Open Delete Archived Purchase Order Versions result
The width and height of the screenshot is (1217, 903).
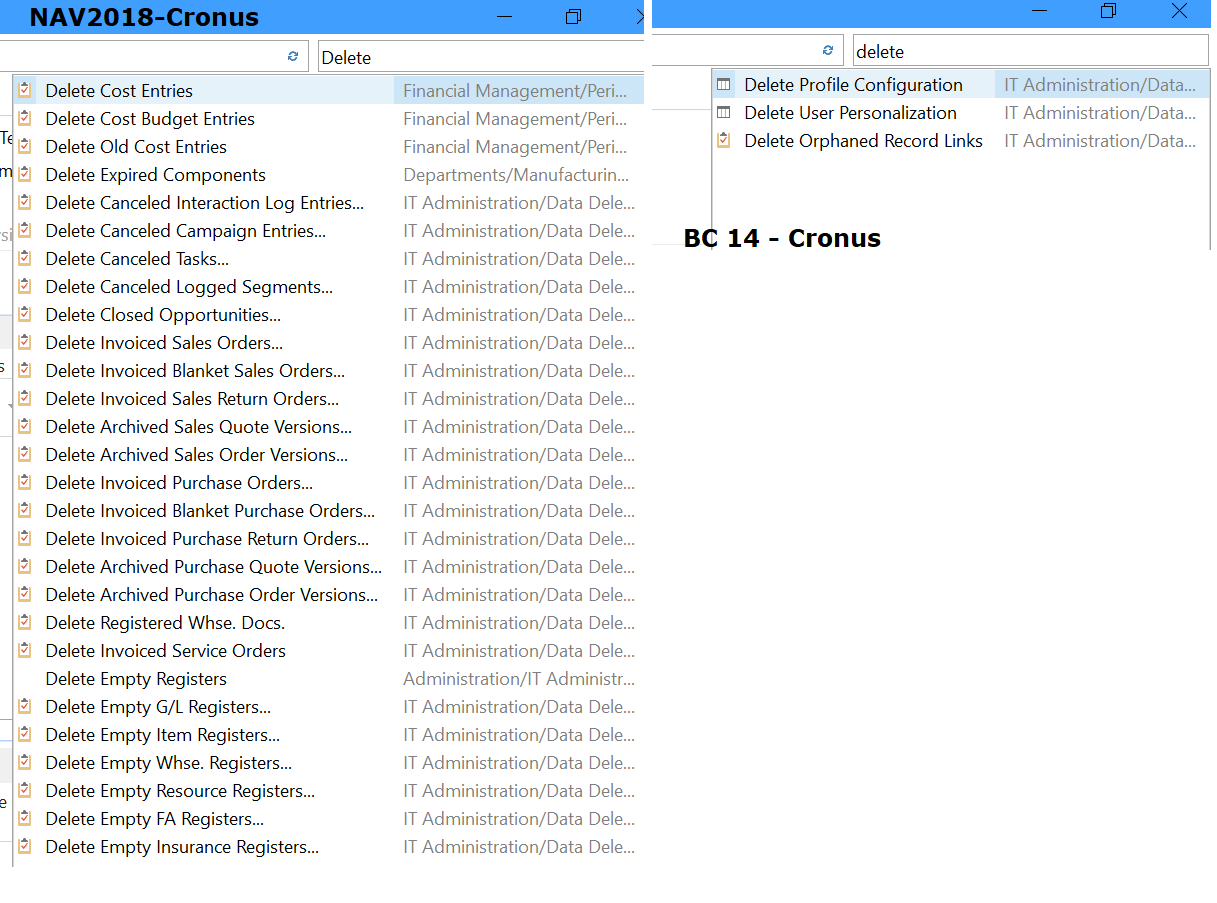coord(328,594)
